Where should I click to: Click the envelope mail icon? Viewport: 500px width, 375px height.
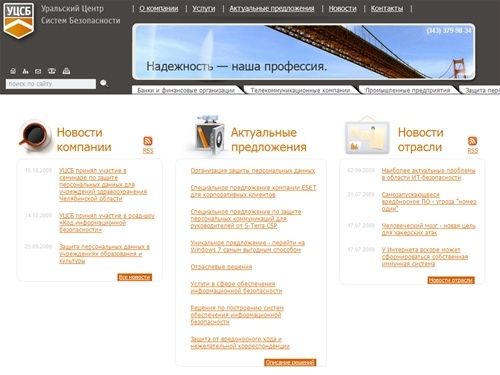tap(38, 71)
